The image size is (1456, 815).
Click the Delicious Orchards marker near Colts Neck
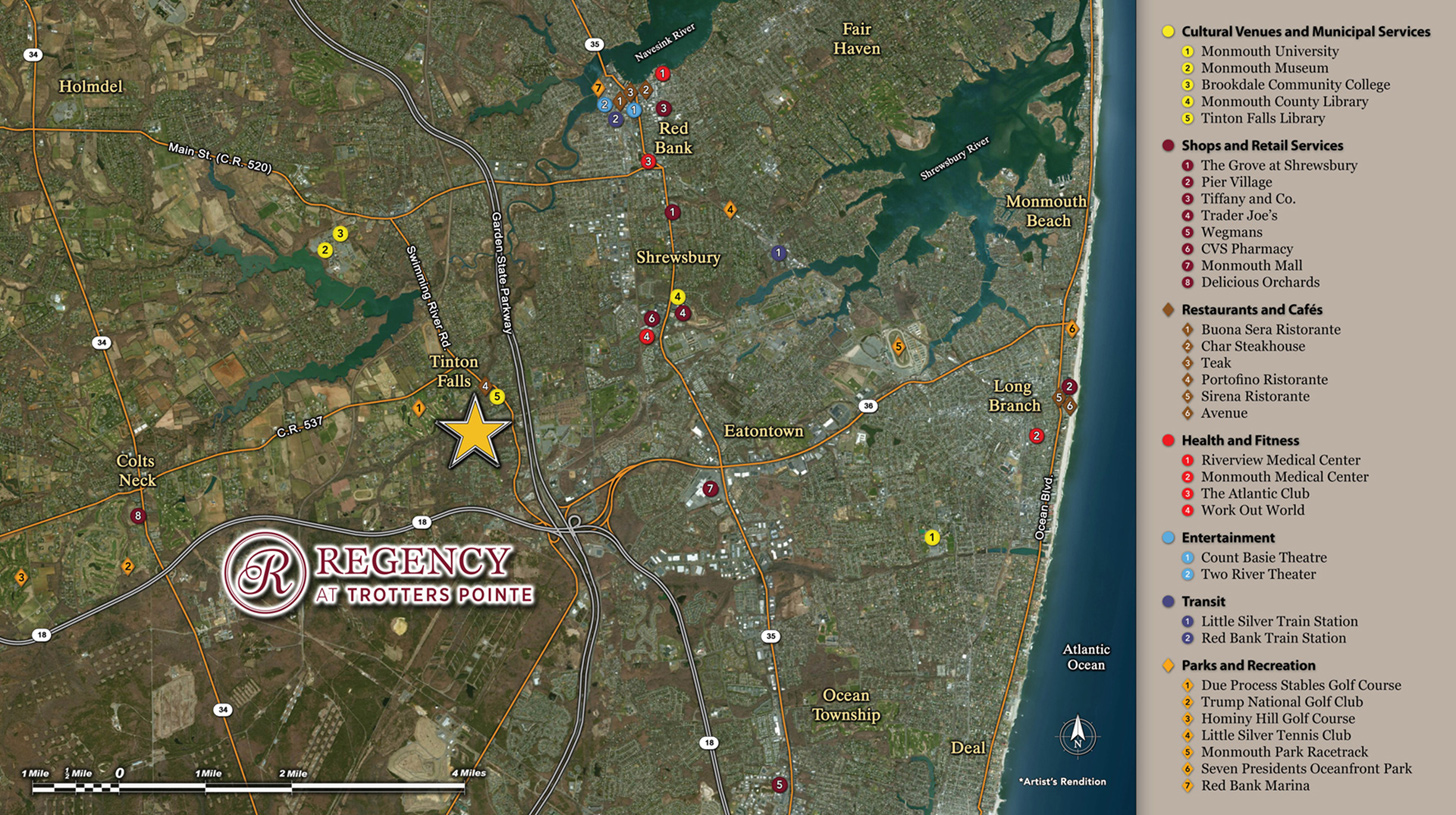point(138,516)
